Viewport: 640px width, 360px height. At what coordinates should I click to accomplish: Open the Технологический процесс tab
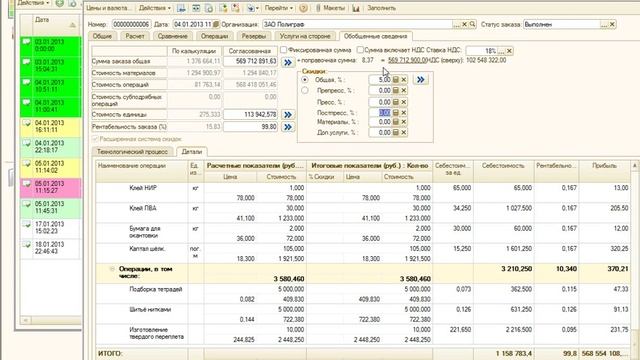coord(132,151)
